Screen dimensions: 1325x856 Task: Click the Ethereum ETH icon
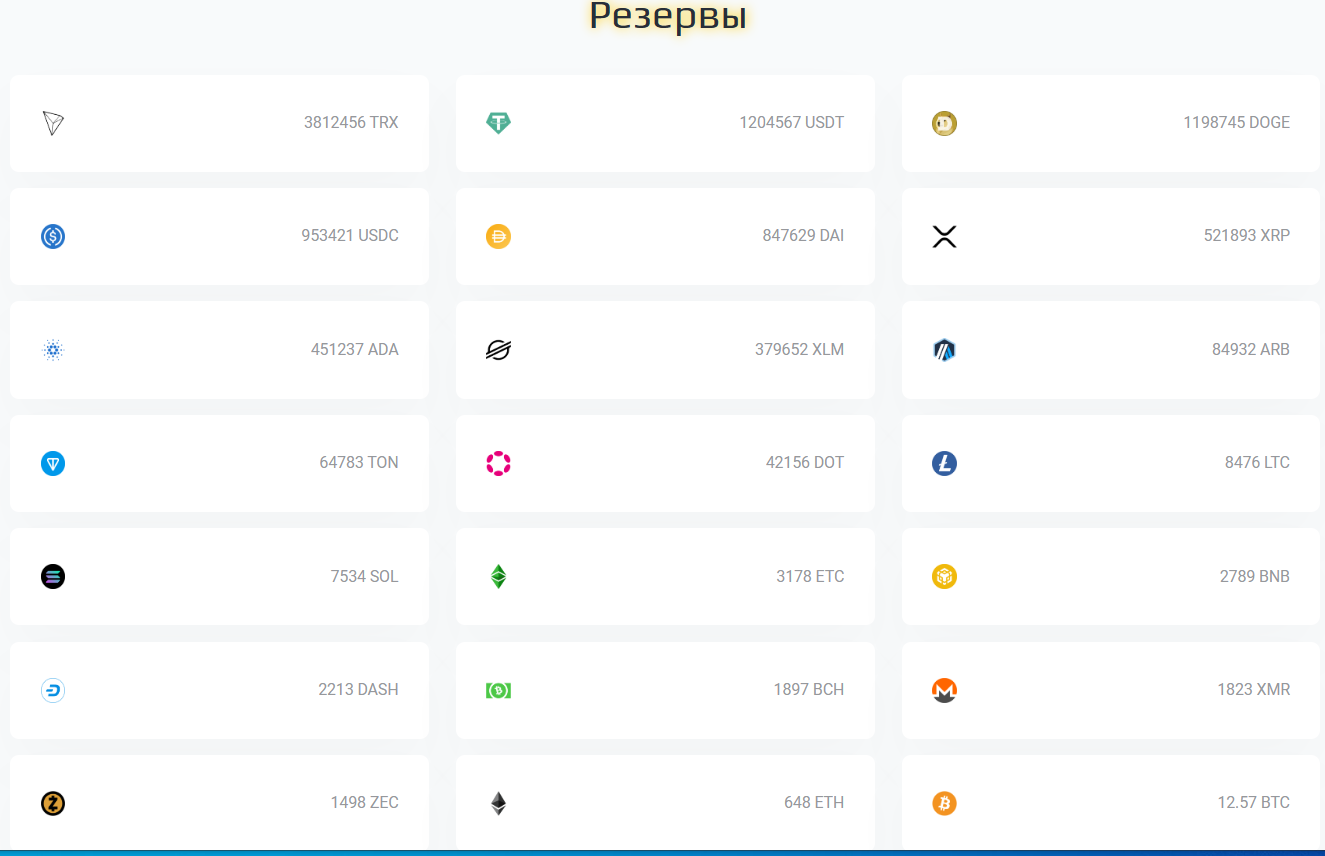498,803
